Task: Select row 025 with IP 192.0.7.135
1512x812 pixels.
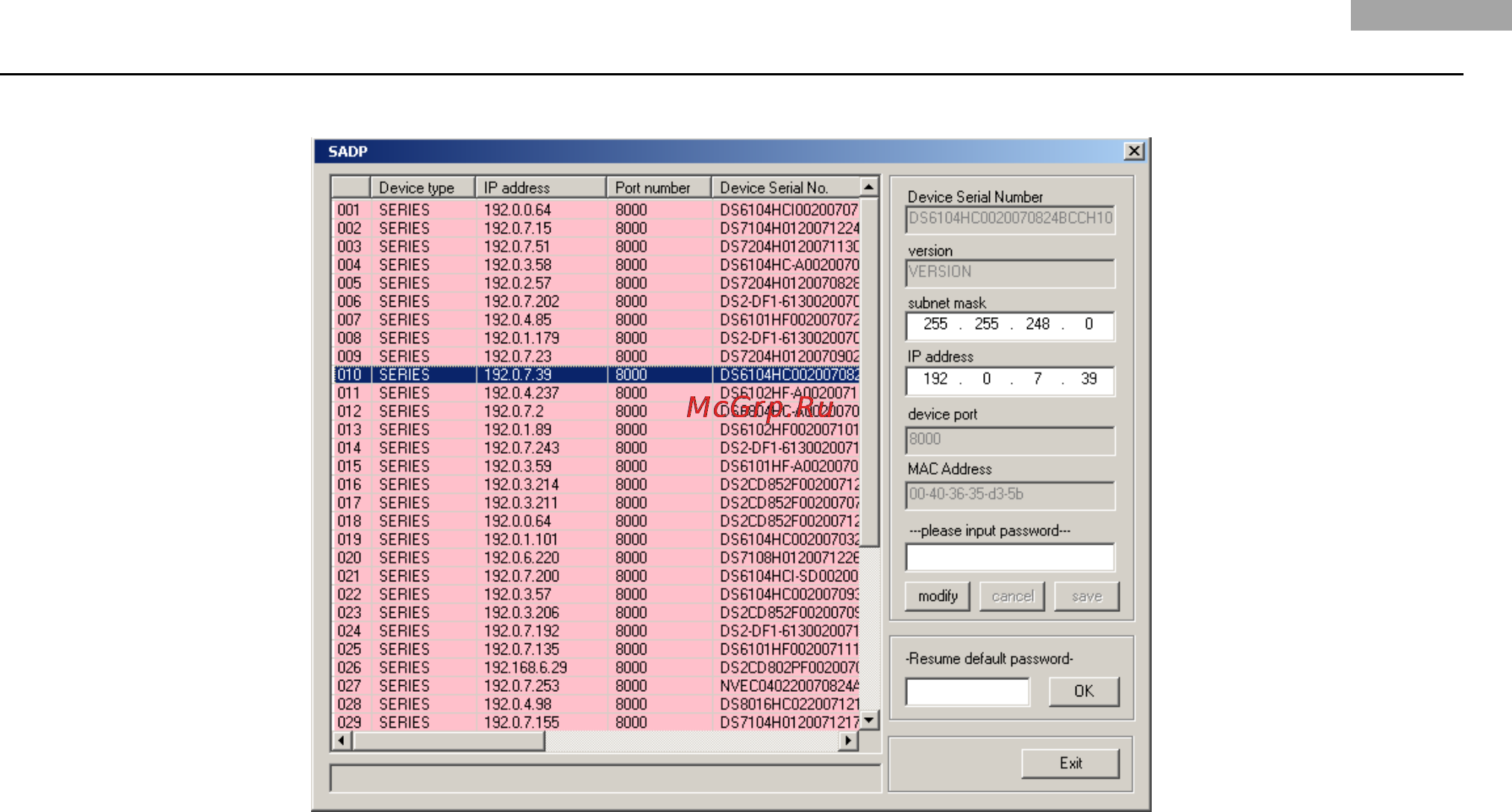Action: click(x=596, y=649)
